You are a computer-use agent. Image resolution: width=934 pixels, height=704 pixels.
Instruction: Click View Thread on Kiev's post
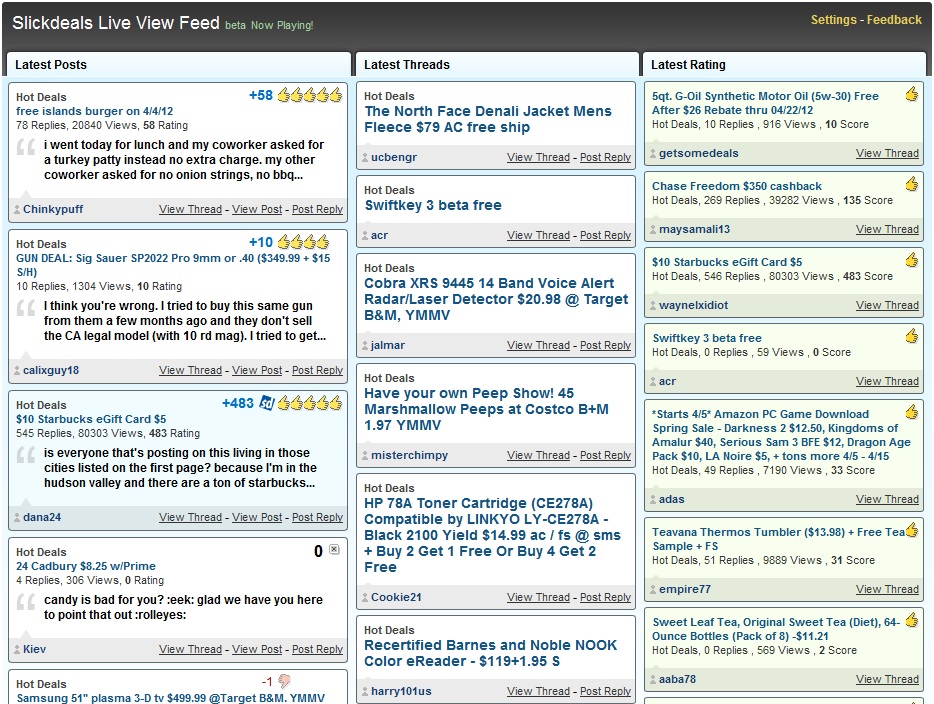coord(190,649)
